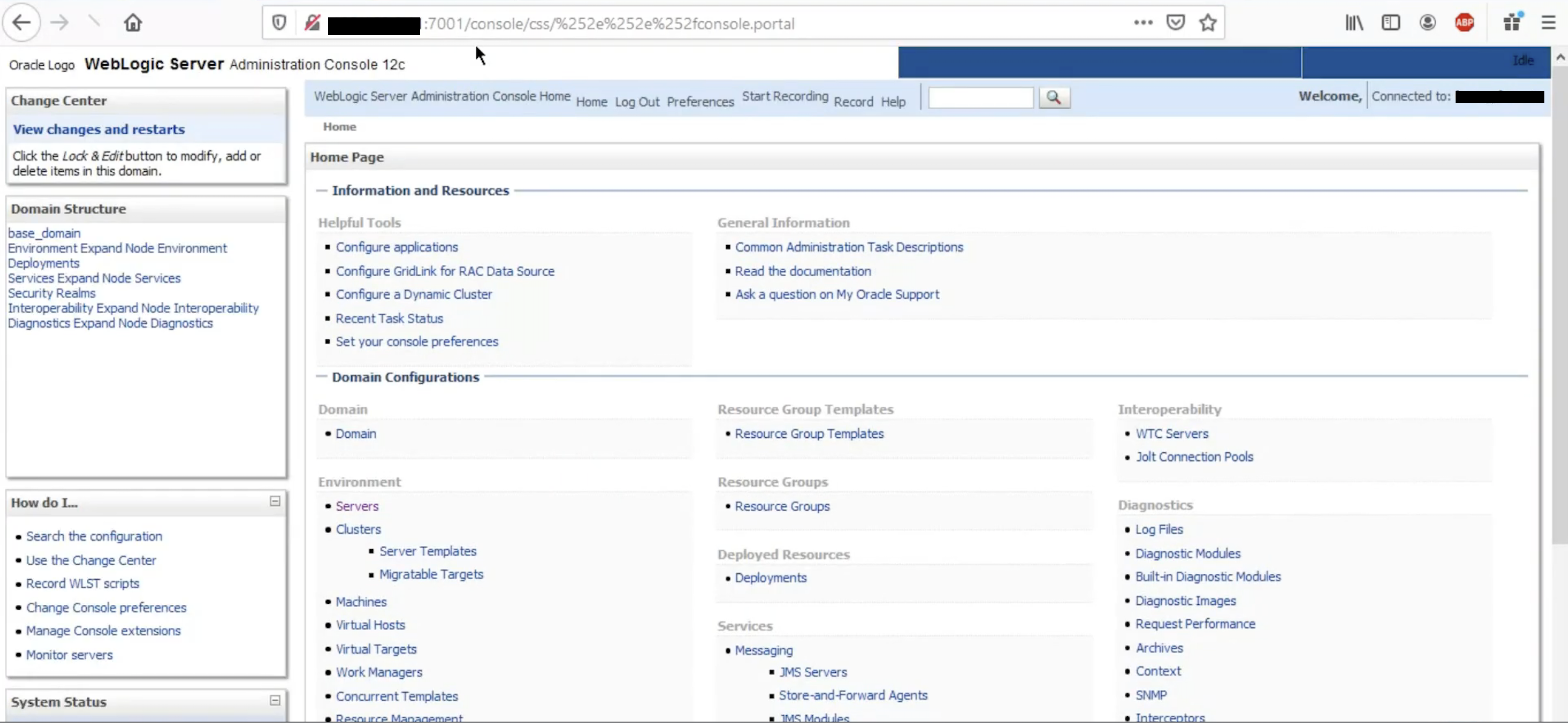Open Recent Task Status link
The height and width of the screenshot is (723, 1568).
pos(389,318)
